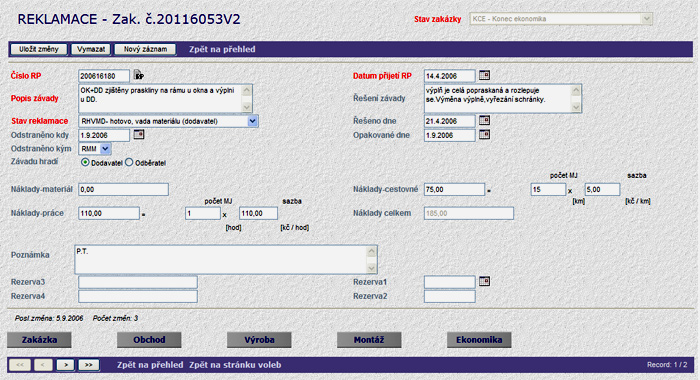
Task: Go to the Výroba section
Action: coord(259,340)
